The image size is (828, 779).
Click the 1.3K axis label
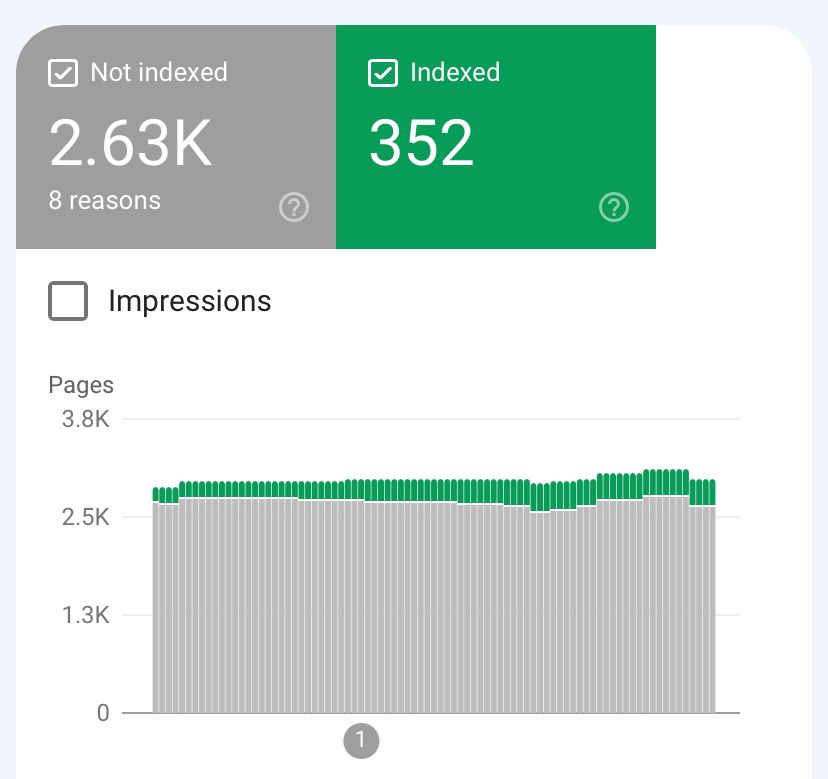(x=85, y=615)
